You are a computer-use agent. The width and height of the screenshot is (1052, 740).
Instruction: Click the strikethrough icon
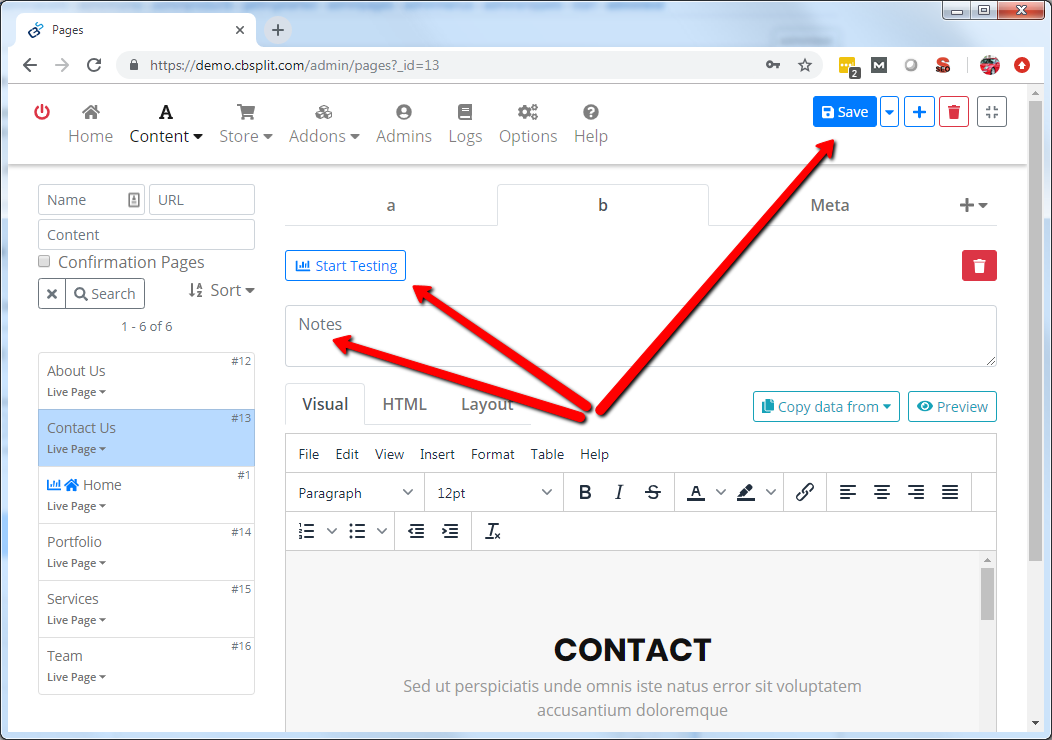(653, 492)
